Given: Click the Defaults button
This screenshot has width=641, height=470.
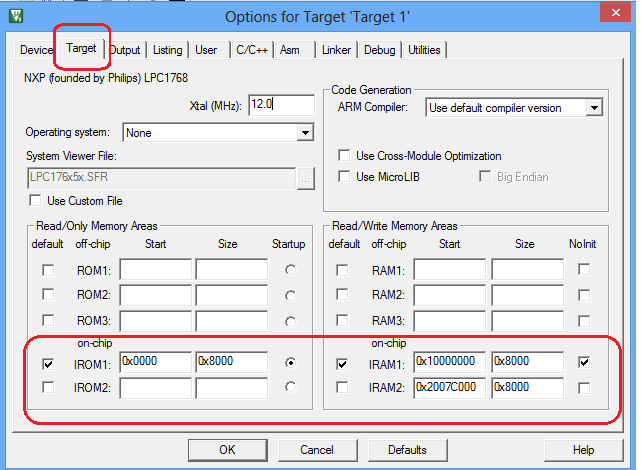Looking at the screenshot, I should [x=407, y=450].
